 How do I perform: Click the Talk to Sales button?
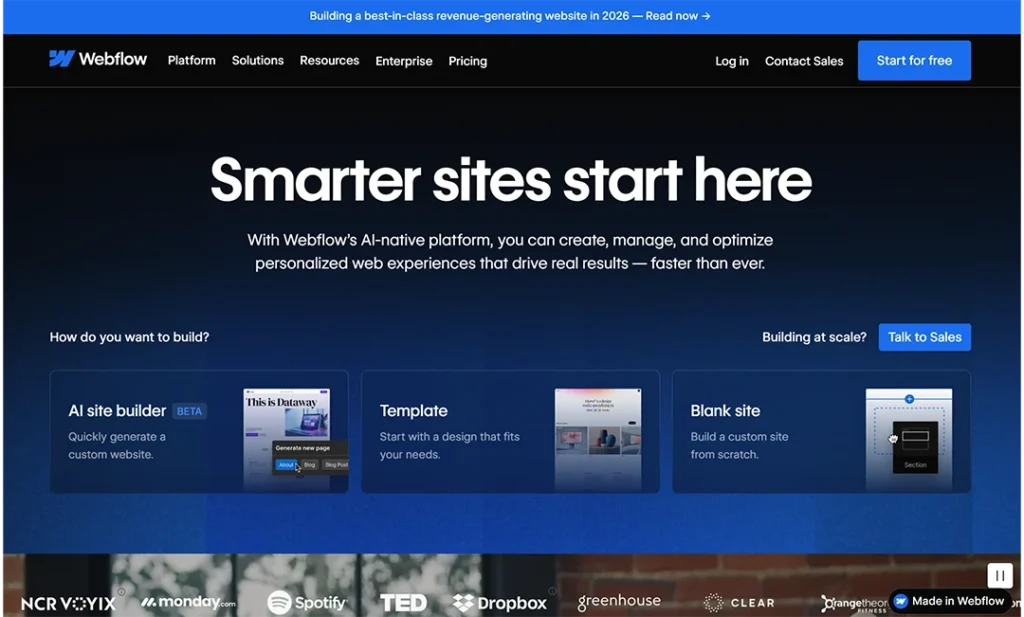[924, 337]
